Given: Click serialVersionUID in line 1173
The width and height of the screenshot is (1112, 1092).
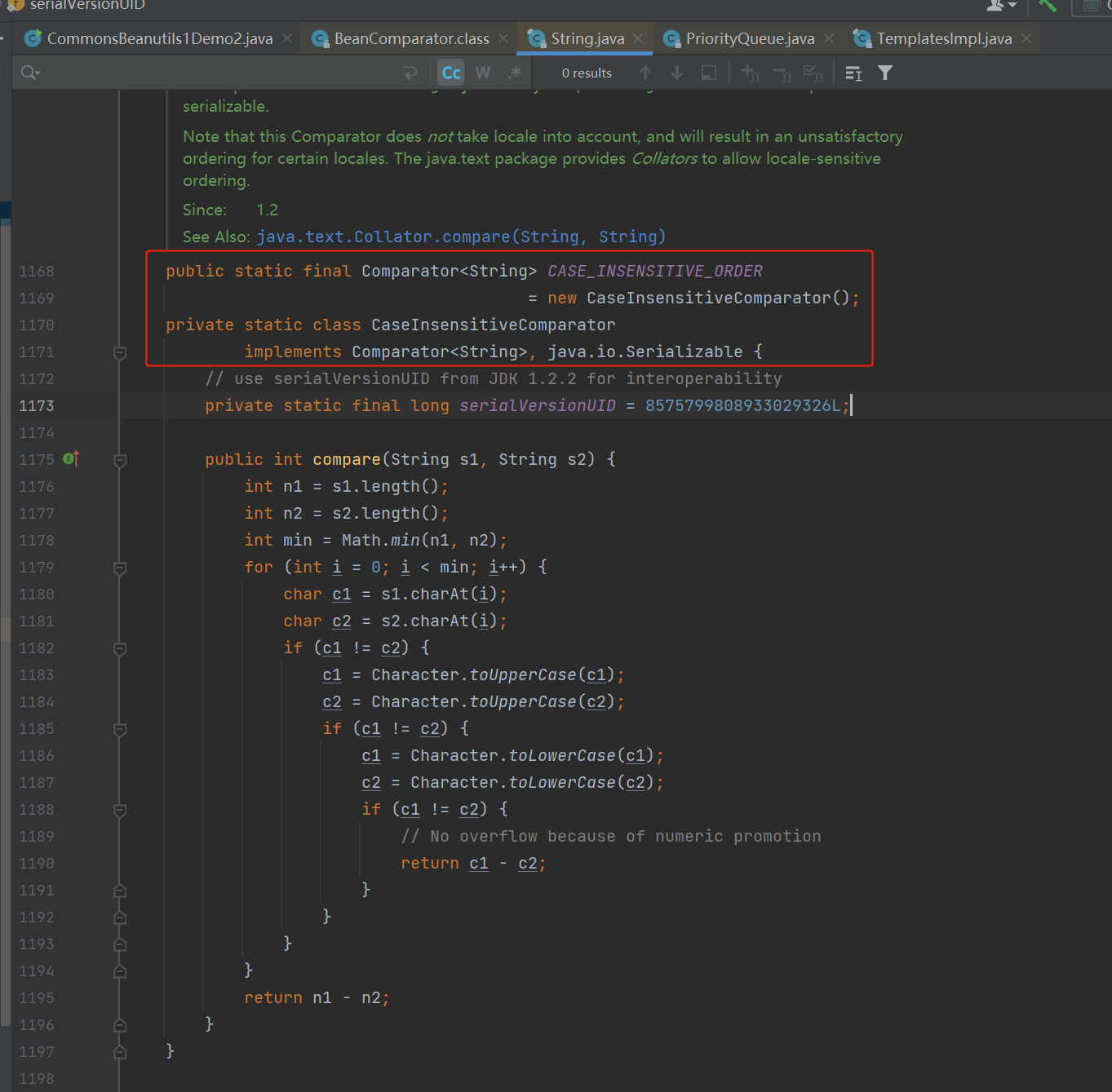Looking at the screenshot, I should 538,405.
